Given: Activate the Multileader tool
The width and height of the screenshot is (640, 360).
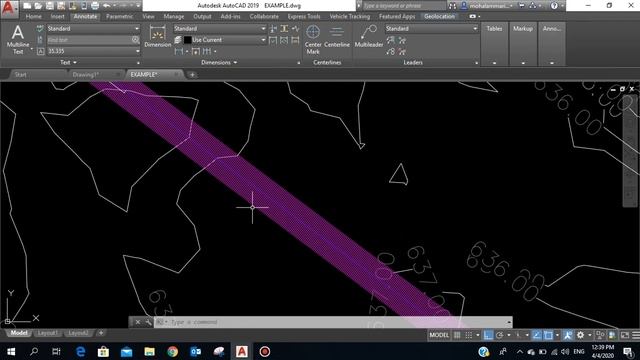Looking at the screenshot, I should point(369,36).
